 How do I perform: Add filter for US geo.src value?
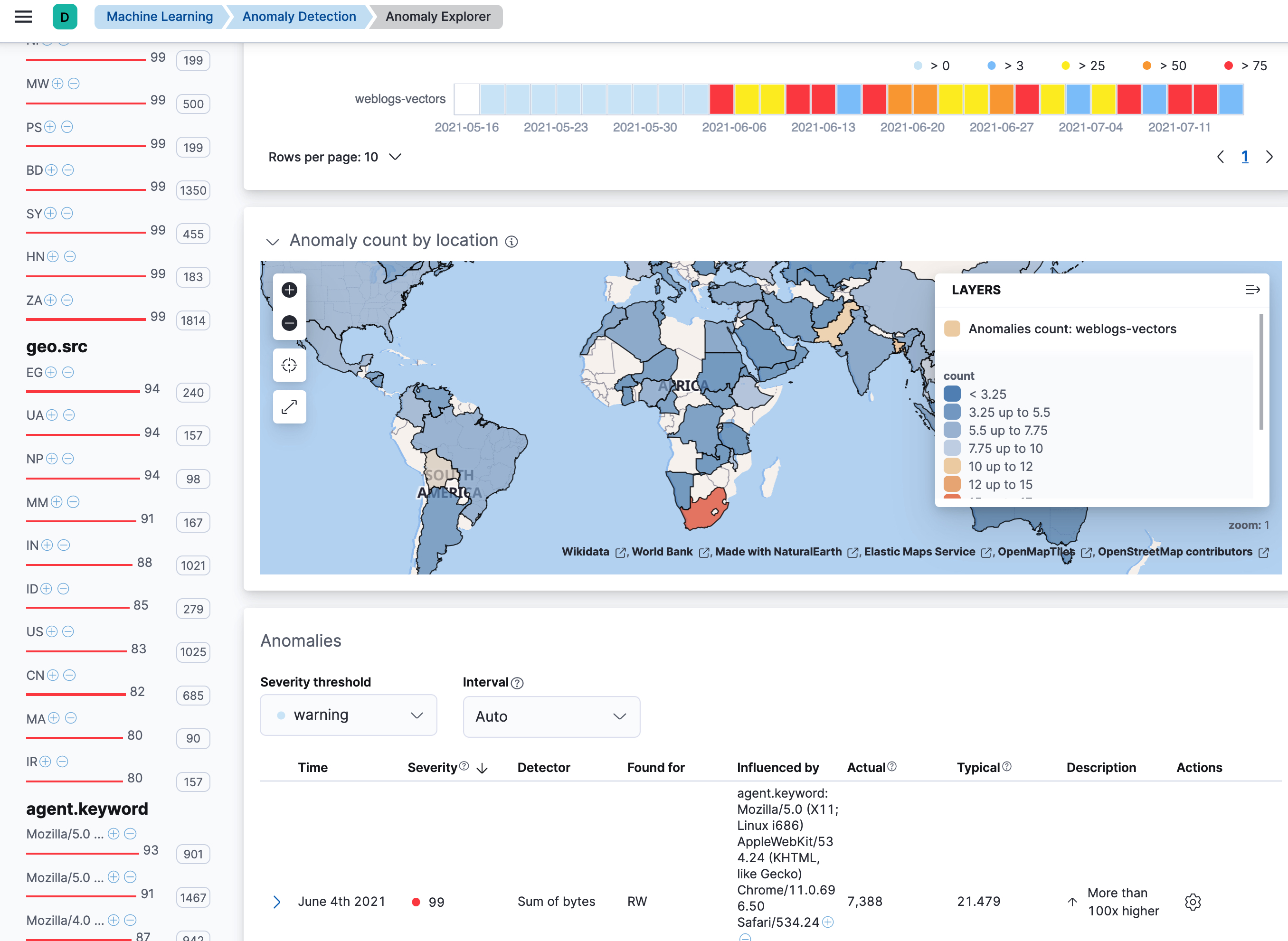pyautogui.click(x=52, y=632)
